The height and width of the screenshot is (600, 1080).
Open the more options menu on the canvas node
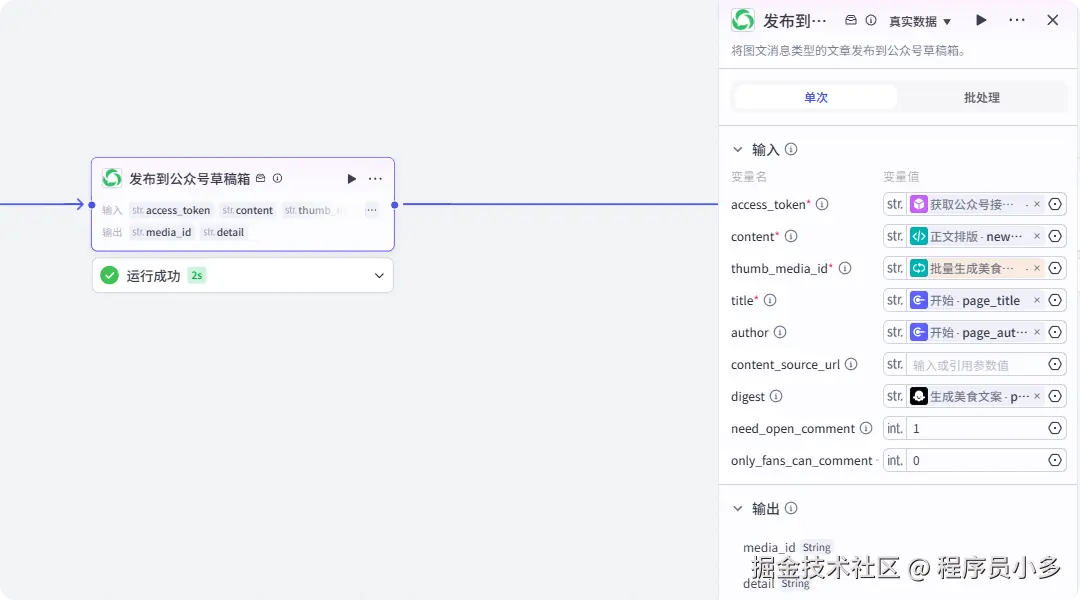pos(375,178)
